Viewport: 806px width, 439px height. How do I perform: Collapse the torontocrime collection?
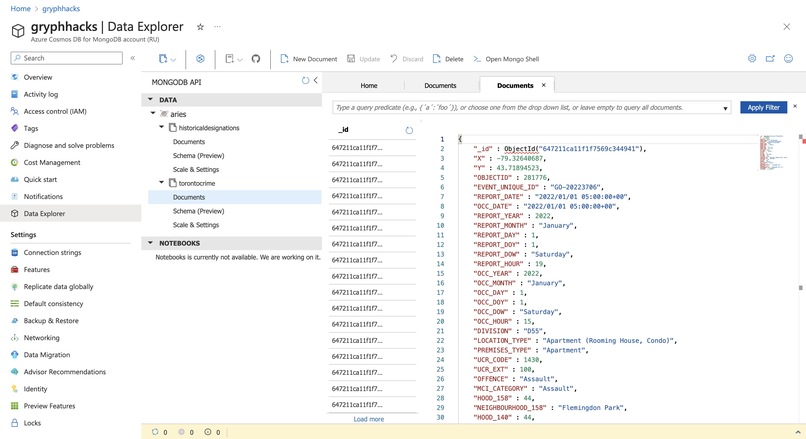[161, 183]
